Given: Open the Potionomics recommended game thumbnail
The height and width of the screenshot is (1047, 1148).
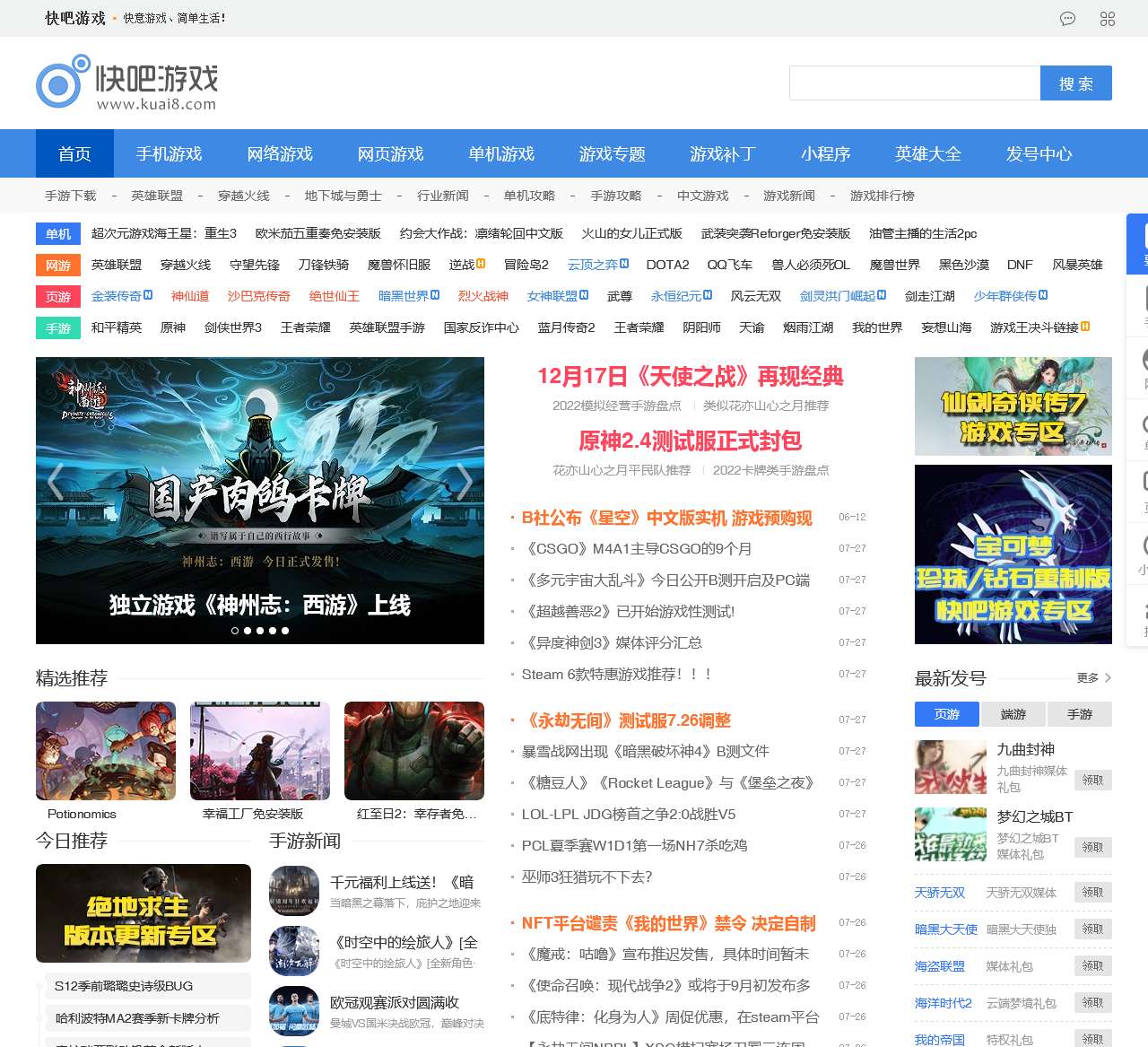Looking at the screenshot, I should tap(106, 751).
